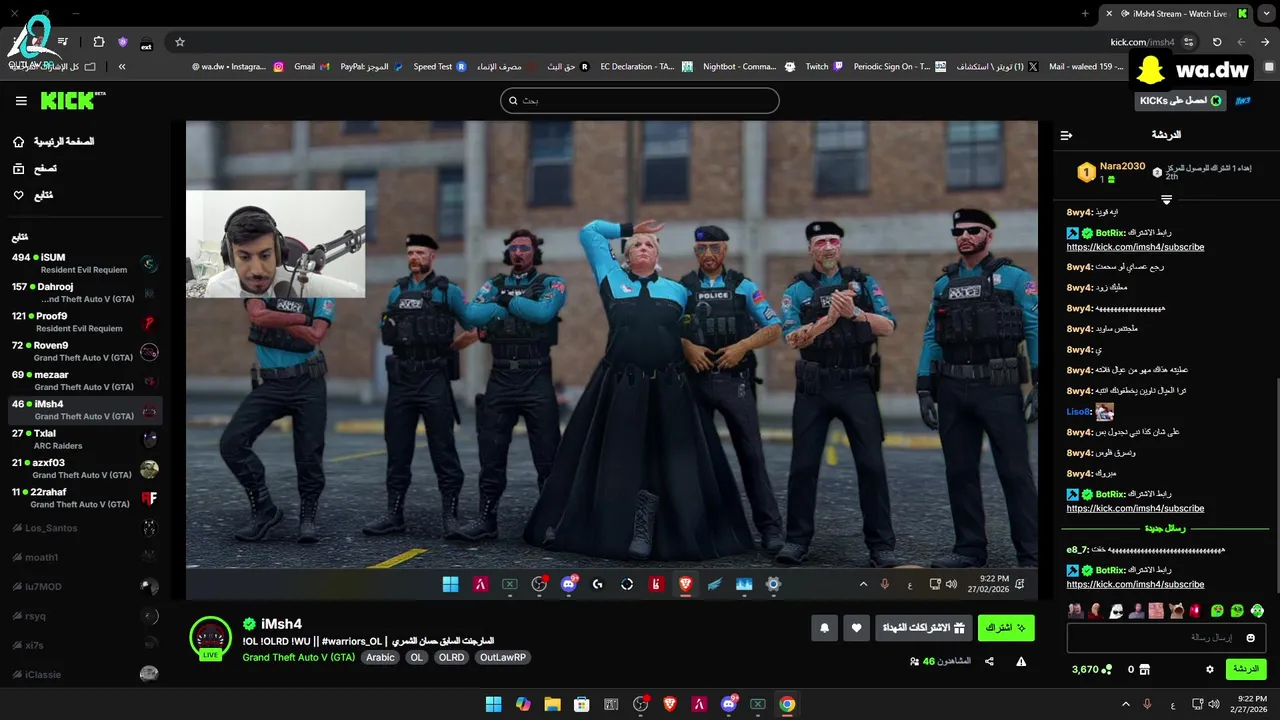Click the Arabic tag

380,657
